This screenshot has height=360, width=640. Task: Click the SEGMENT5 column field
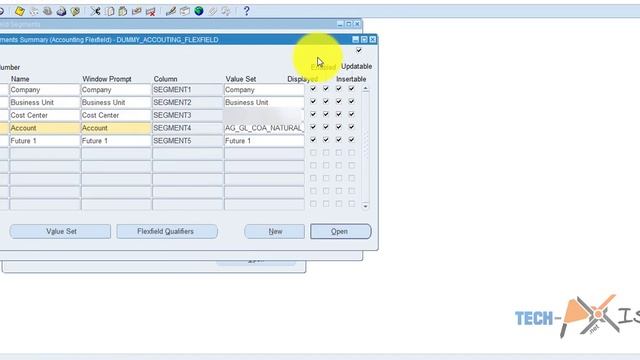point(188,141)
